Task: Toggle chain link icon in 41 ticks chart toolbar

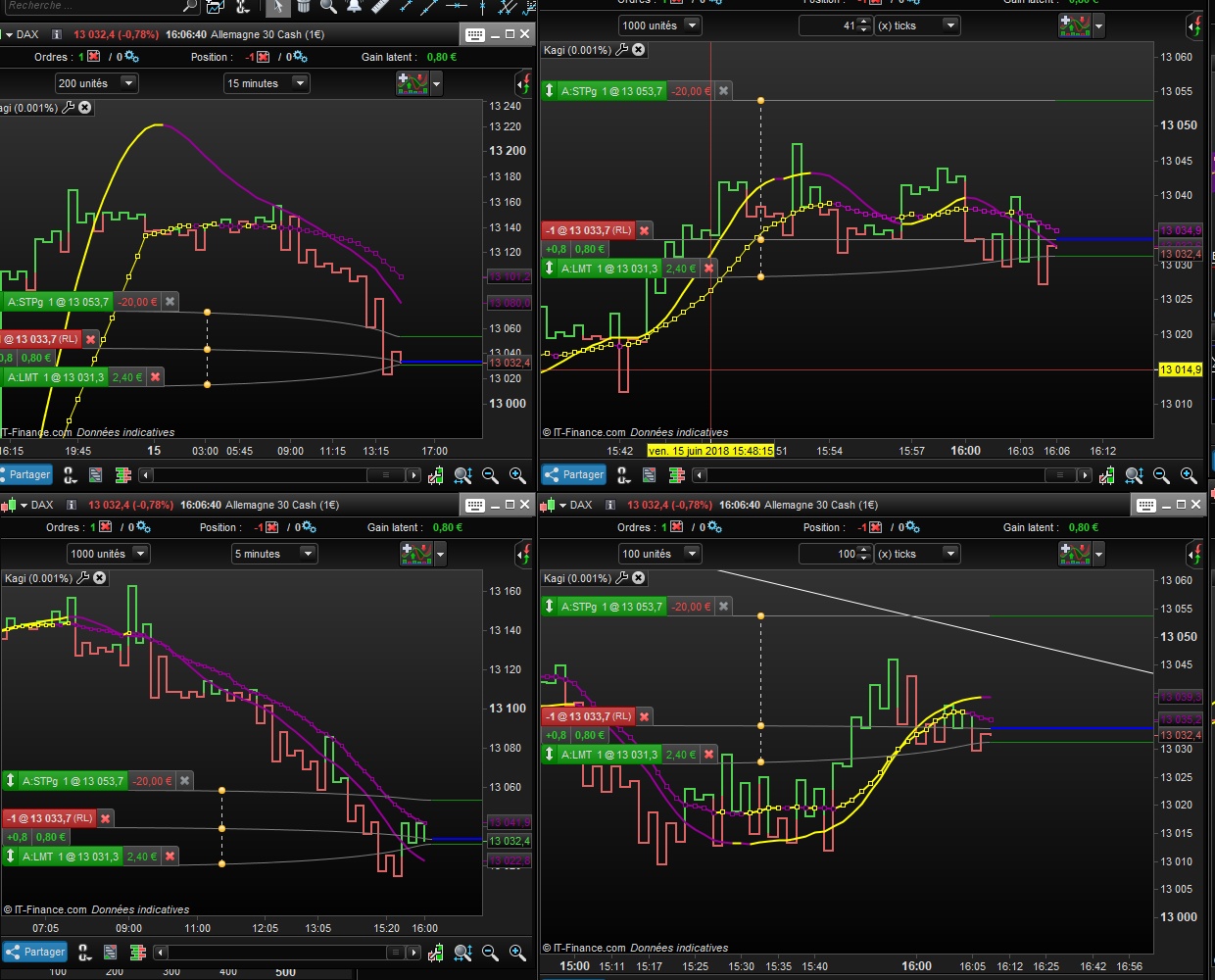Action: click(x=623, y=475)
